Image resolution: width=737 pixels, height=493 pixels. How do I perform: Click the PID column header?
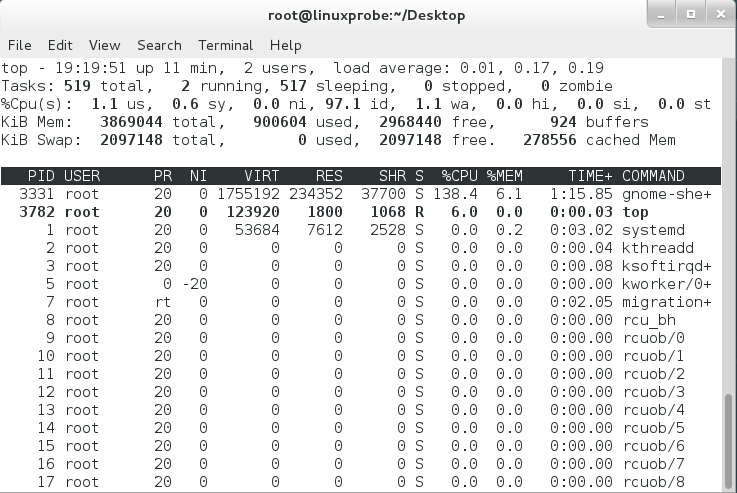tap(41, 176)
